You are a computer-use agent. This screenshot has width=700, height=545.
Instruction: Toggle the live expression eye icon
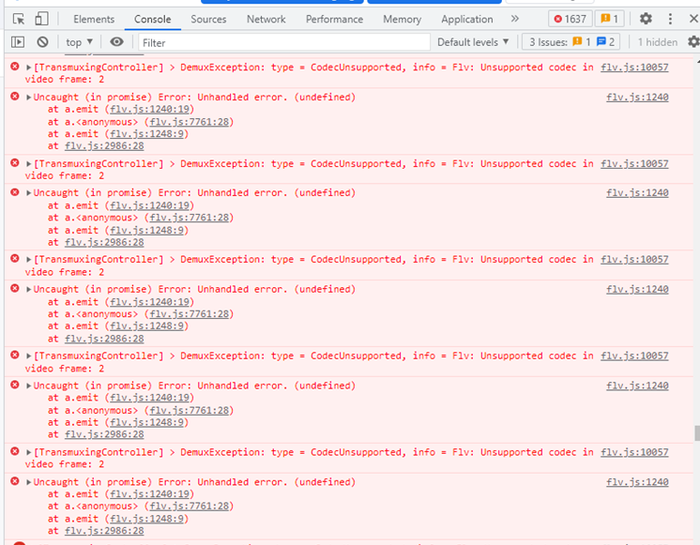coord(117,42)
